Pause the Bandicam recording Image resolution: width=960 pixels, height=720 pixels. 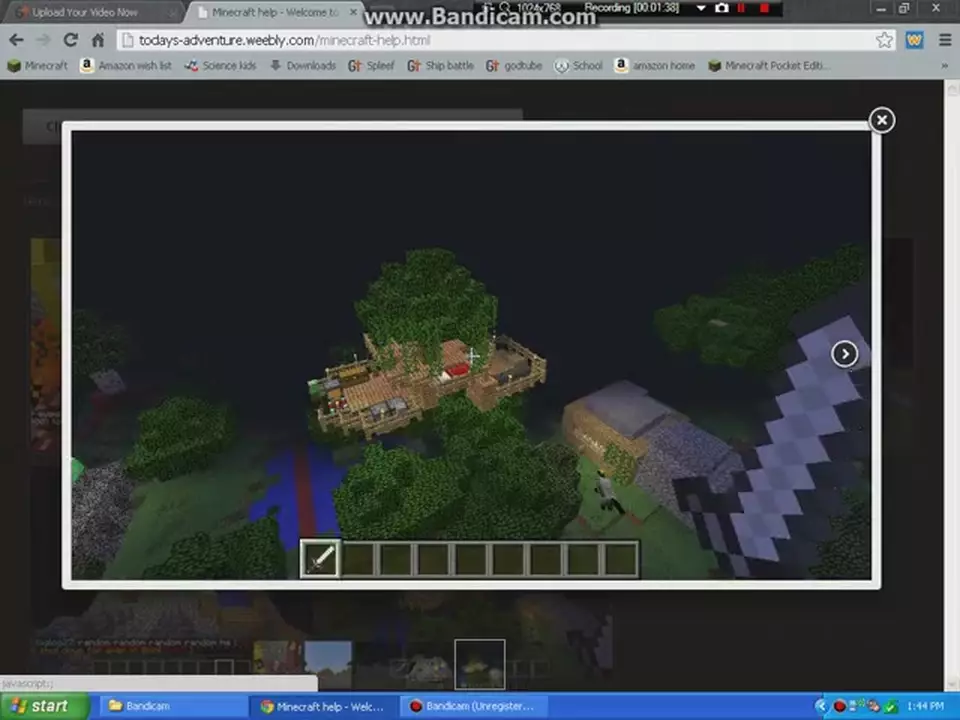(x=741, y=8)
